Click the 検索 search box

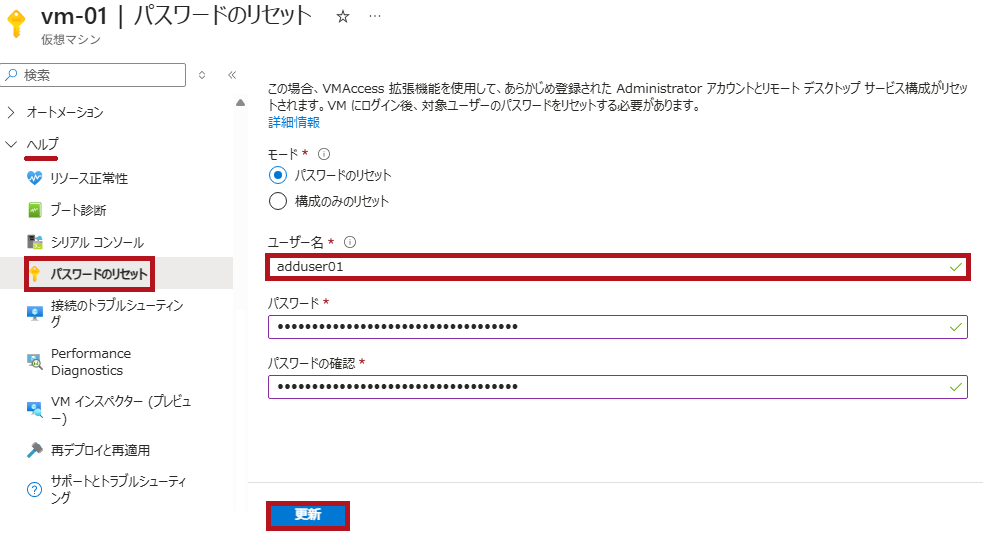tap(93, 75)
